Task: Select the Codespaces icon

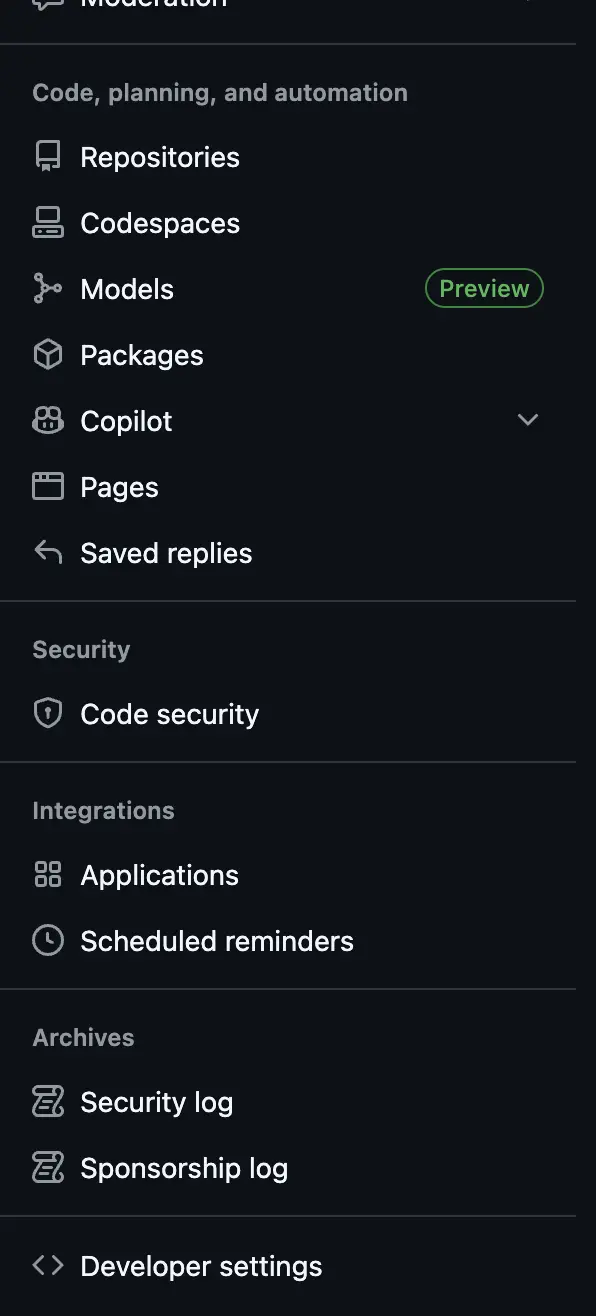Action: pos(46,221)
